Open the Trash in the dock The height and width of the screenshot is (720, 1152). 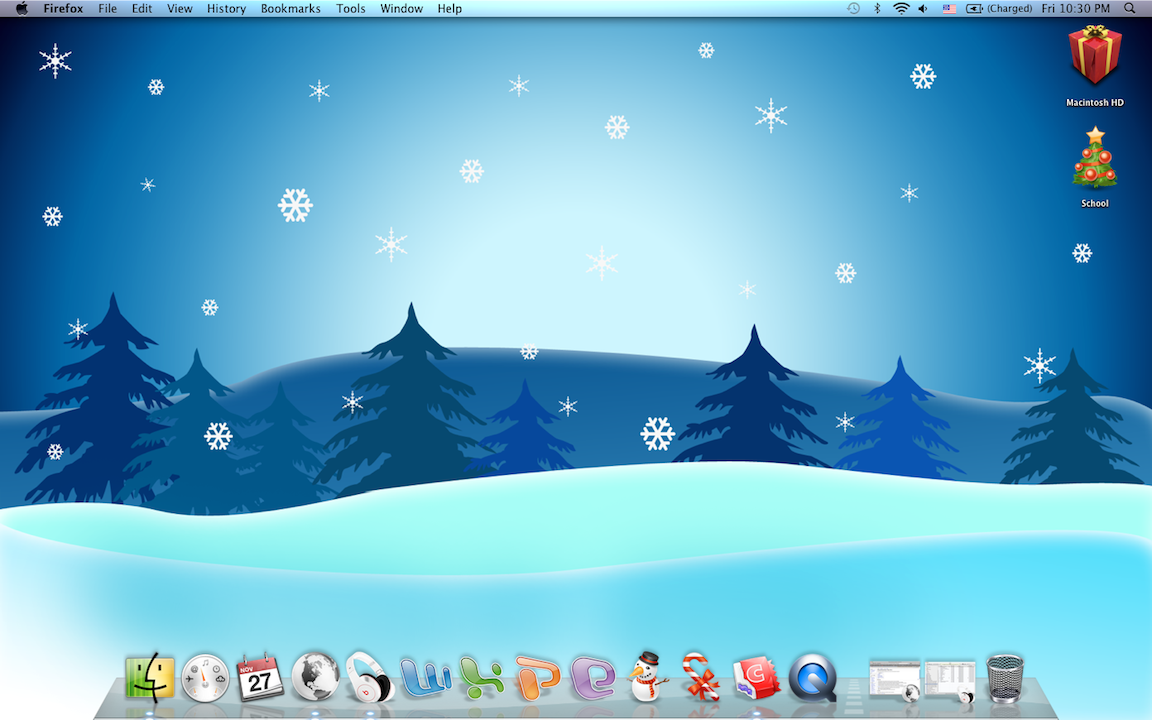[x=1004, y=678]
